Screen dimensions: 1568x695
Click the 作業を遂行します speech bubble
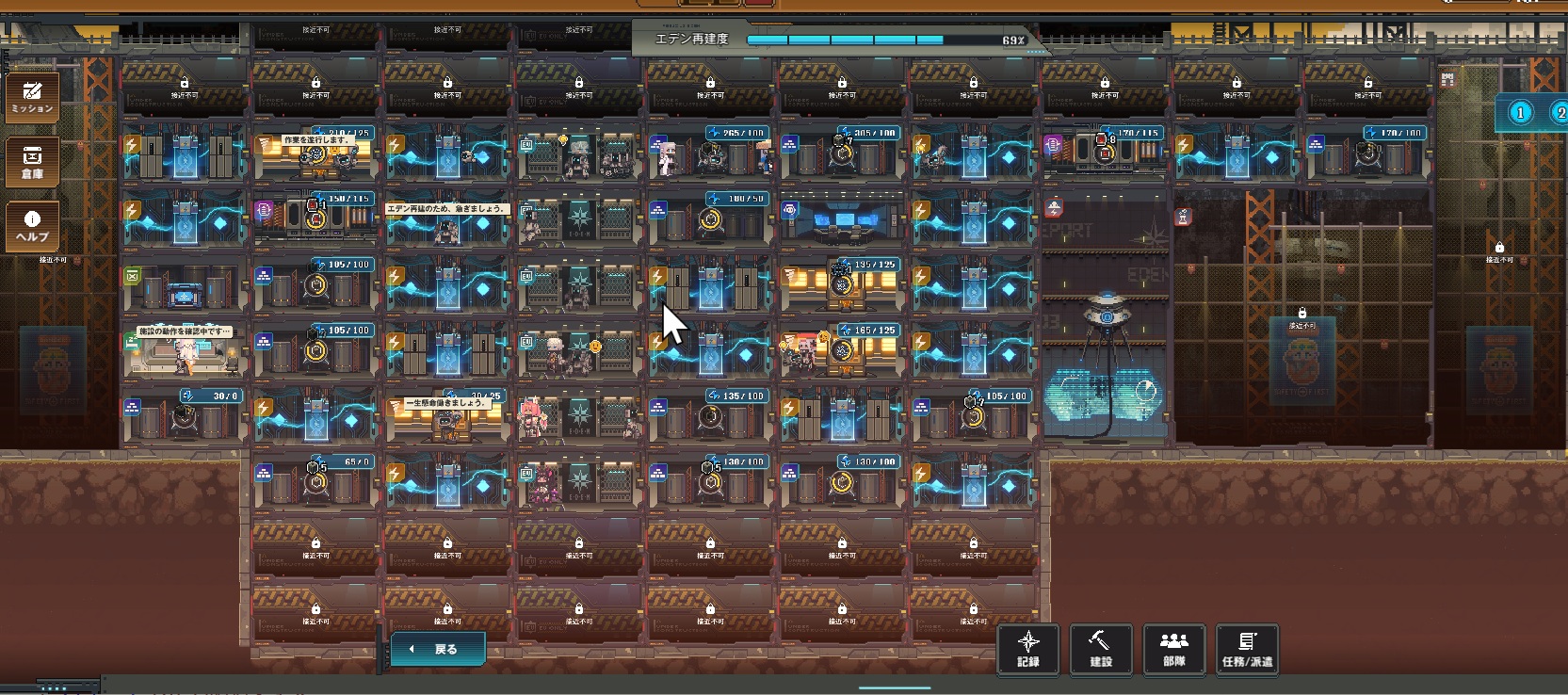(316, 140)
